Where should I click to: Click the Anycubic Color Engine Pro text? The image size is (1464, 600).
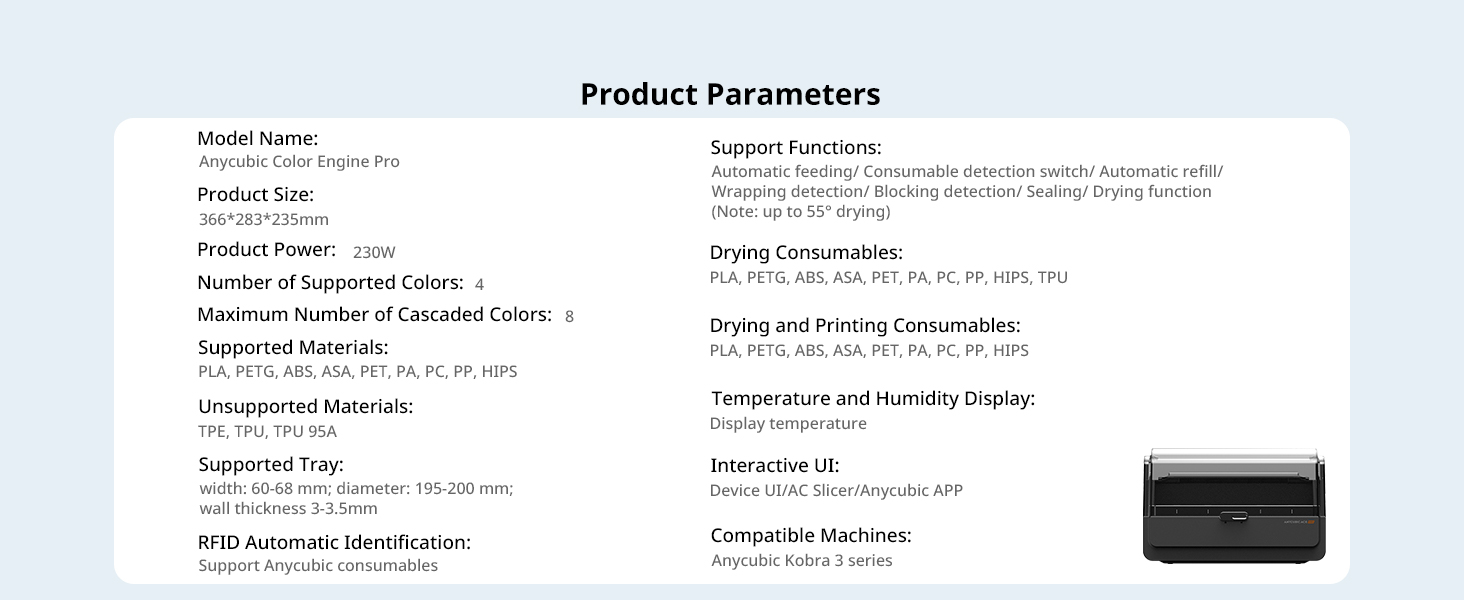(x=299, y=162)
